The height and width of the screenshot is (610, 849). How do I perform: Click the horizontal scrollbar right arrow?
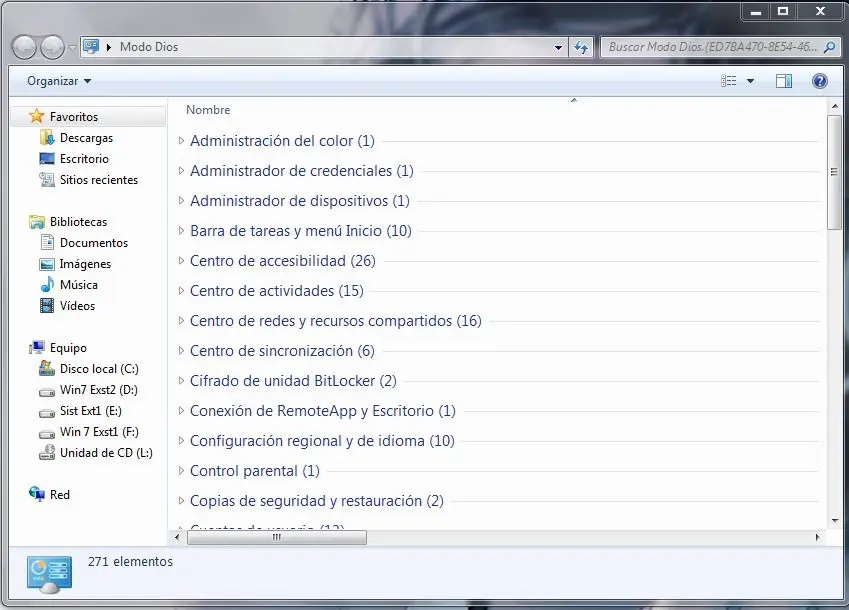(x=818, y=537)
